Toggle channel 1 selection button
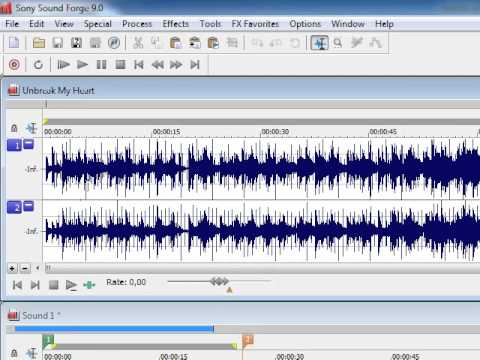 click(14, 145)
